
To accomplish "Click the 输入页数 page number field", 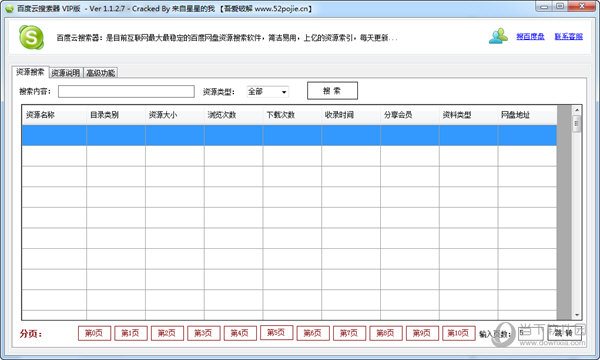I will tap(530, 333).
